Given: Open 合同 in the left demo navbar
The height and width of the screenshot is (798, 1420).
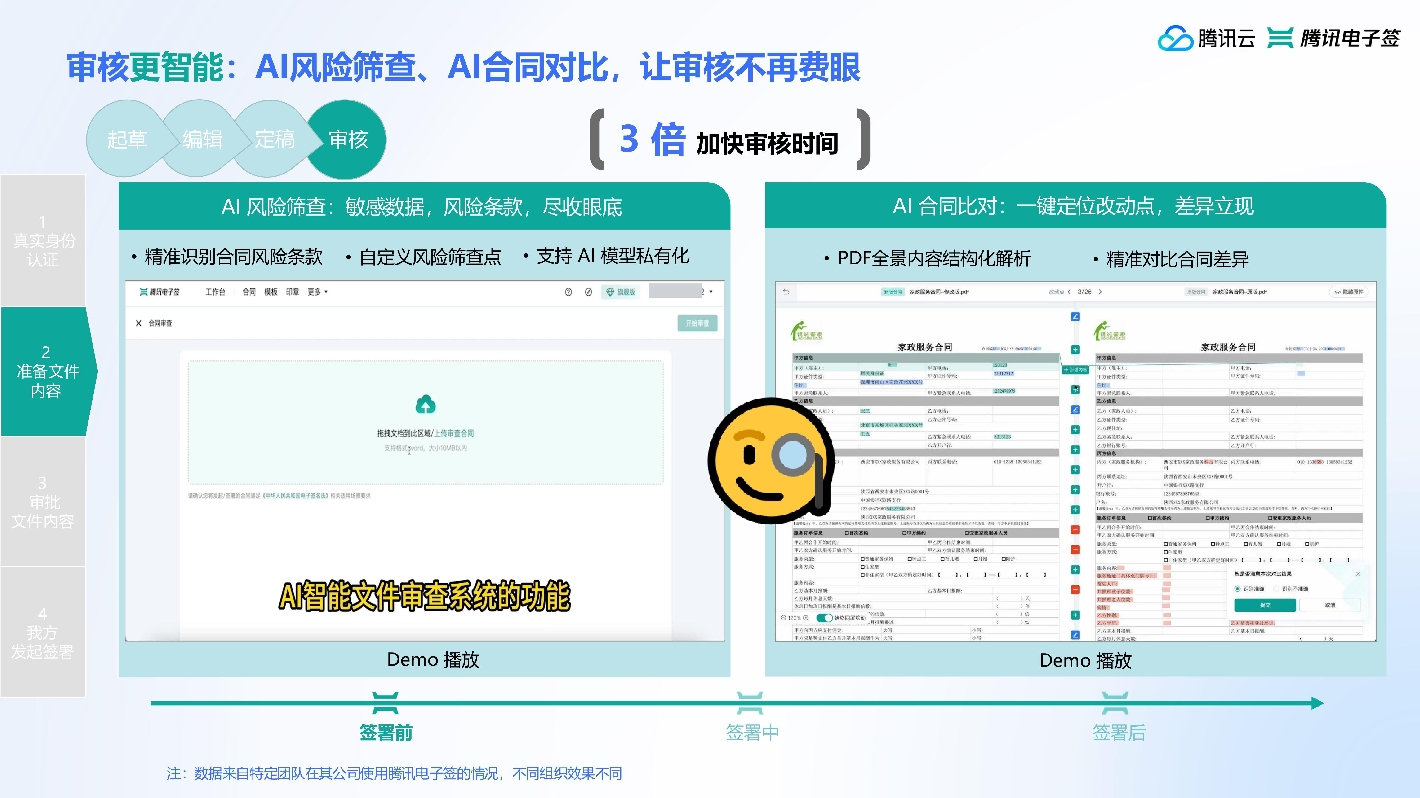Looking at the screenshot, I should (249, 292).
